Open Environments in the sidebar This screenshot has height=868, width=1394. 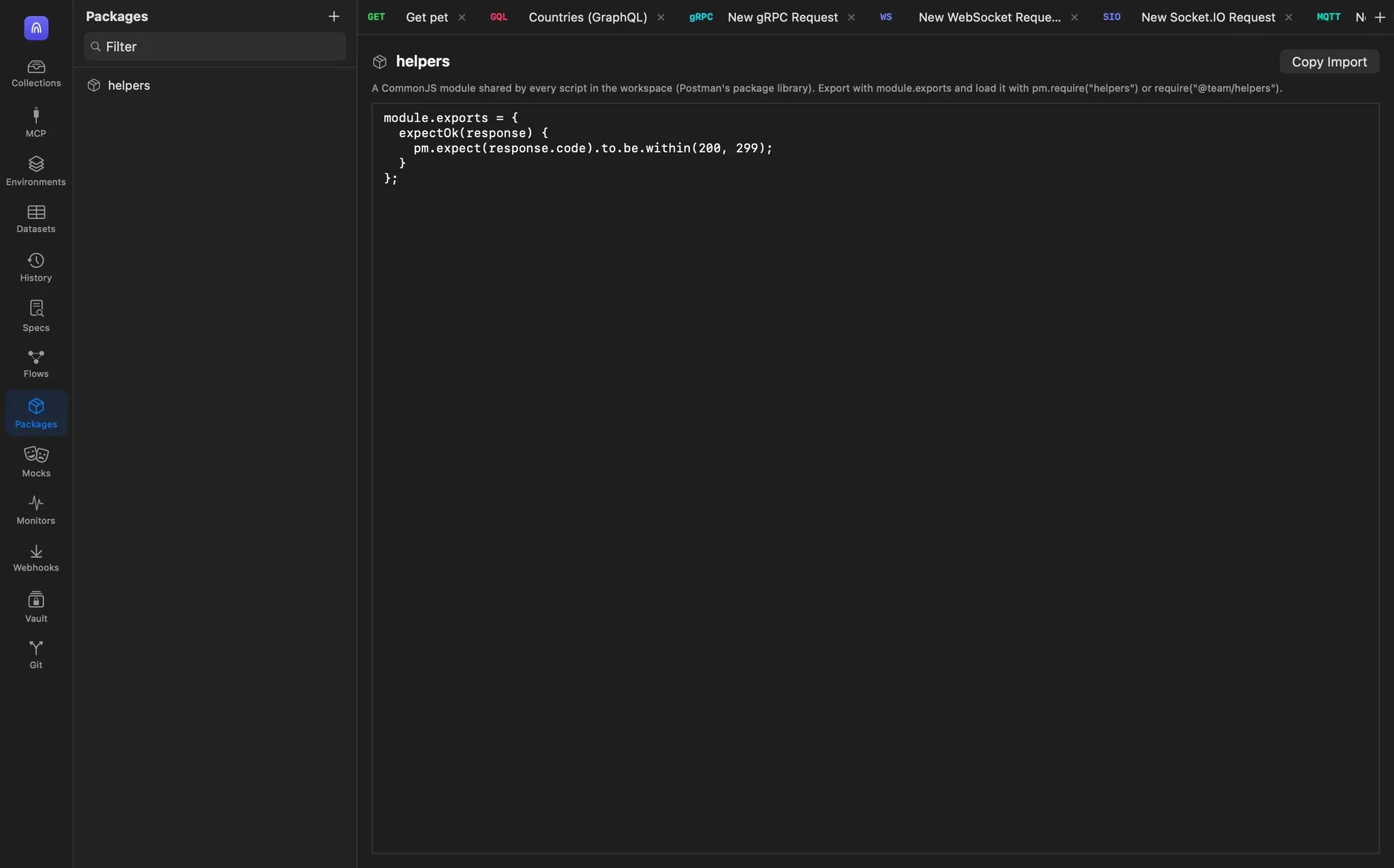(36, 171)
